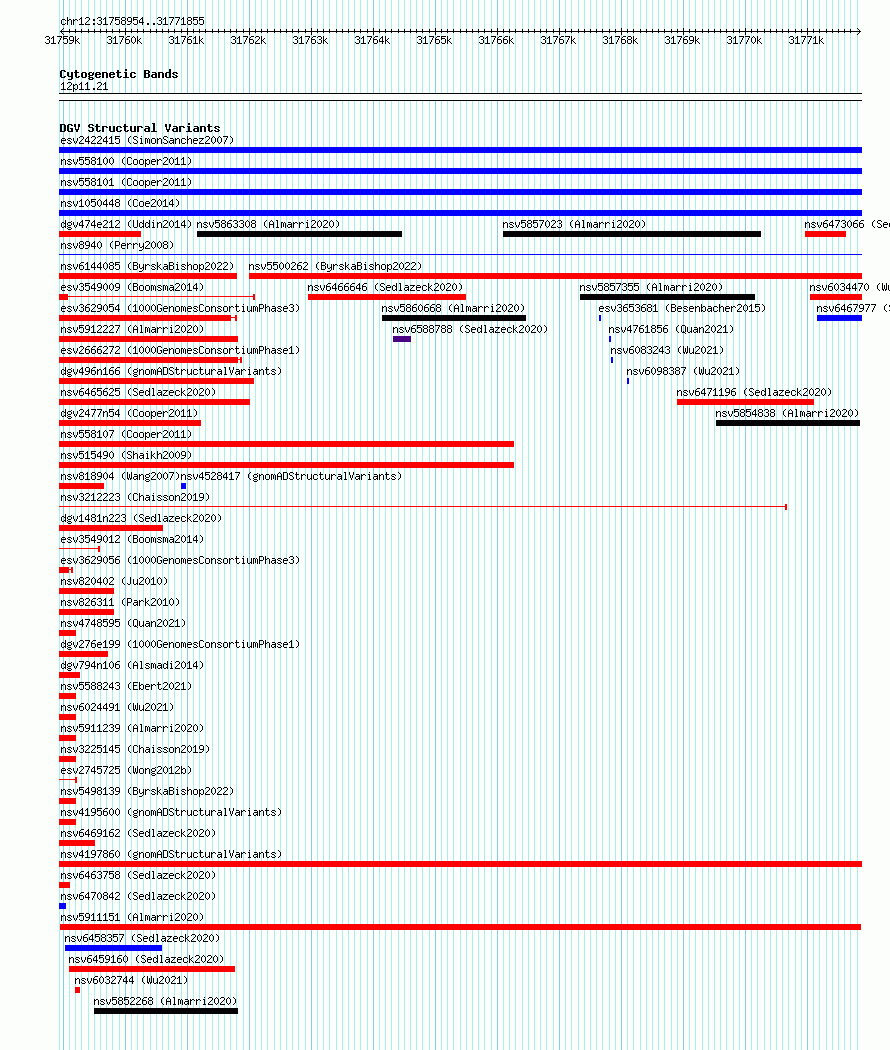890x1050 pixels.
Task: Open nsv5852268 (Almarri2020) variant
Action: [x=165, y=1001]
